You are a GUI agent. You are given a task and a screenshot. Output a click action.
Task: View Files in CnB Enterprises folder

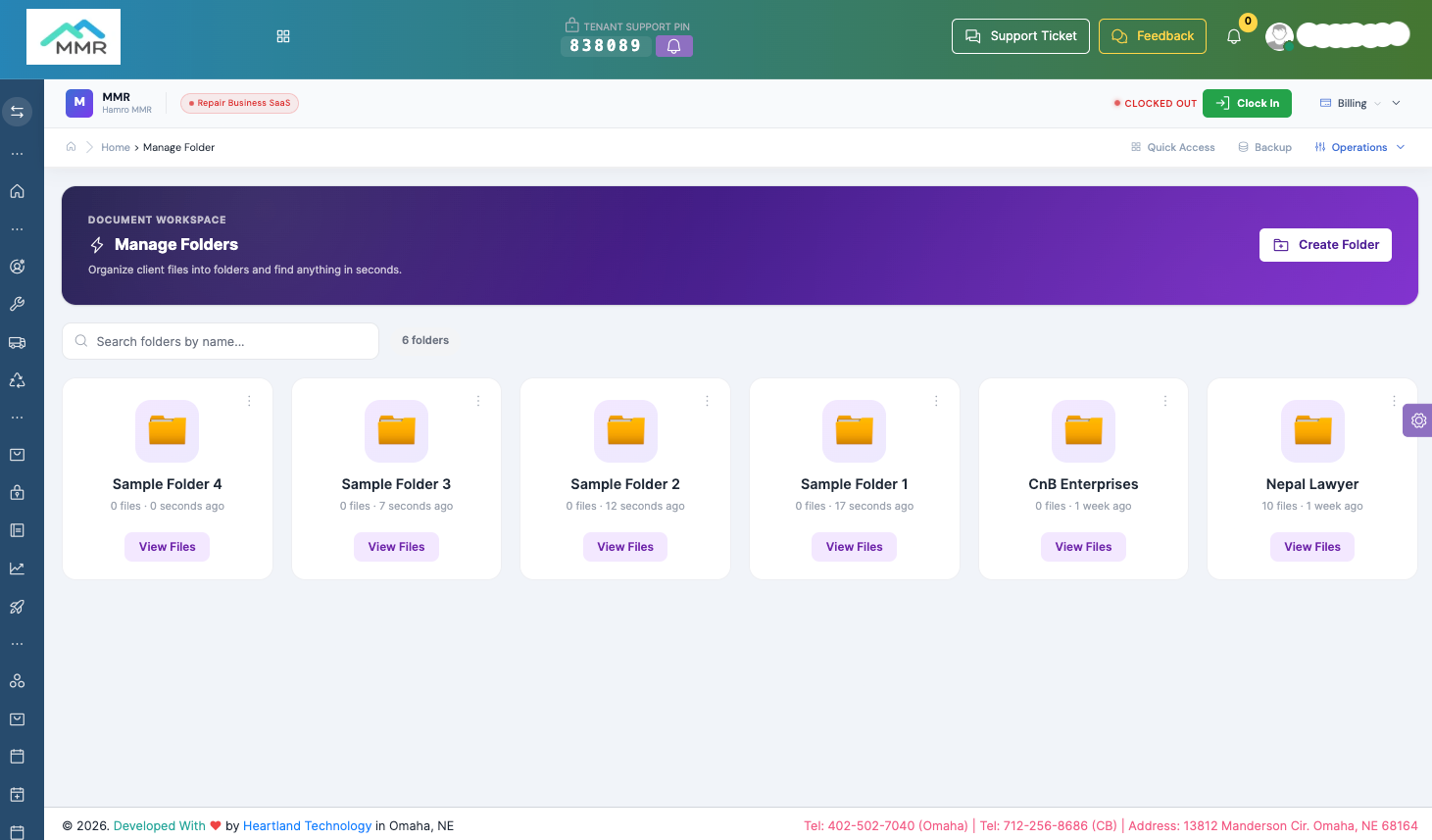tap(1083, 547)
